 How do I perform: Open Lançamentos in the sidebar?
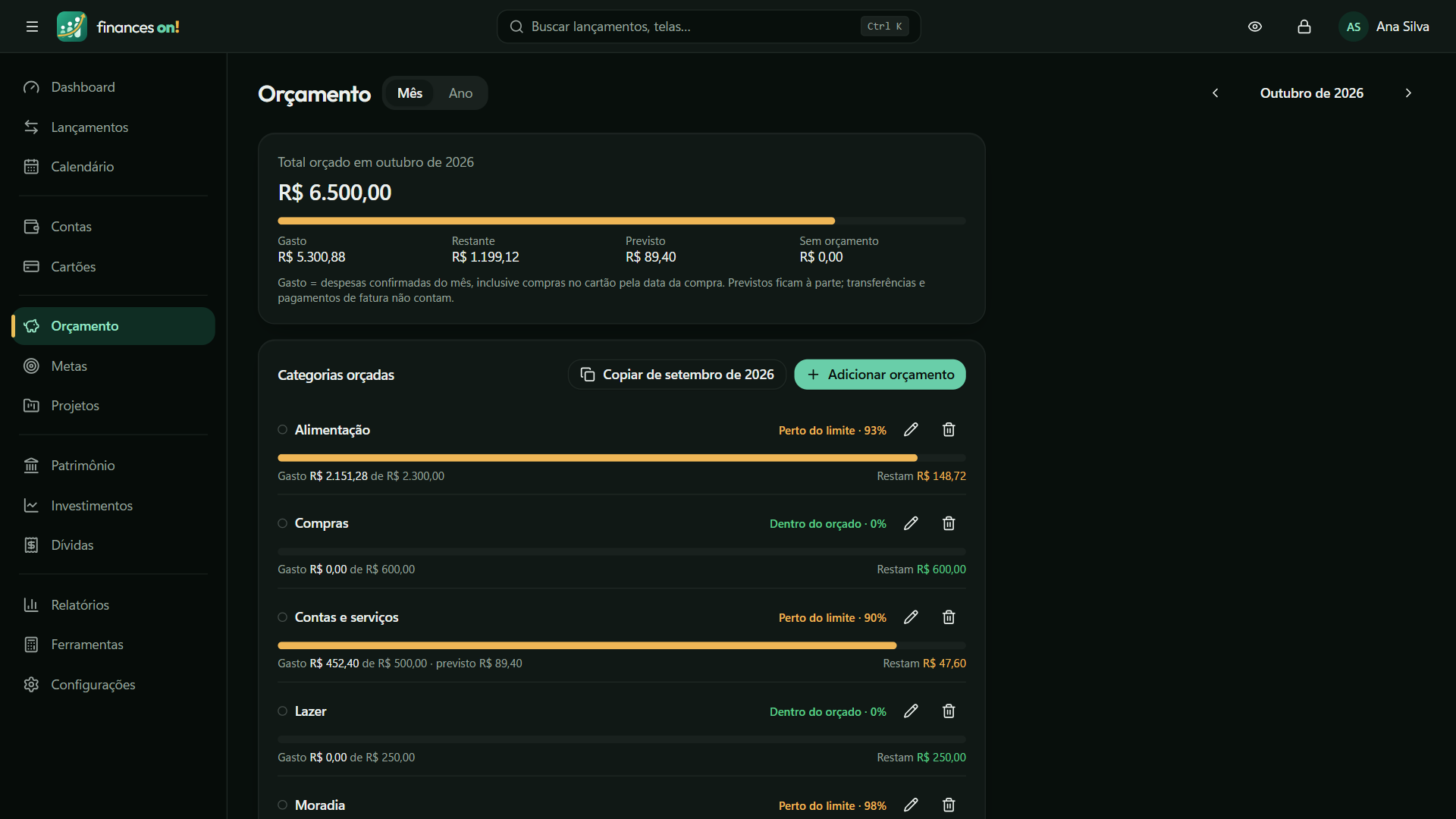(x=113, y=127)
